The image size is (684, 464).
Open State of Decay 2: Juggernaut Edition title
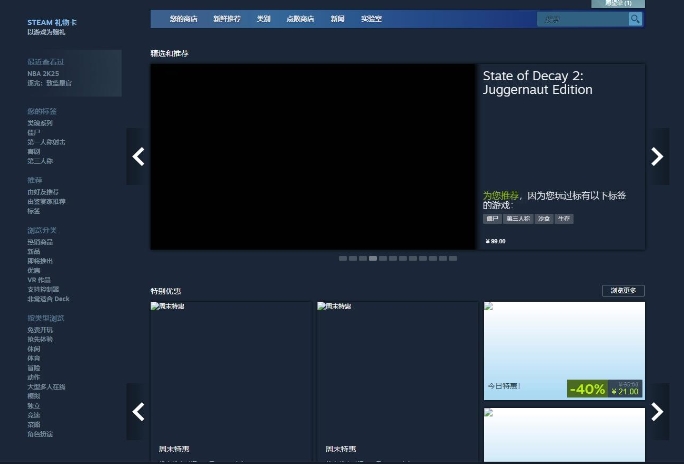coord(537,82)
